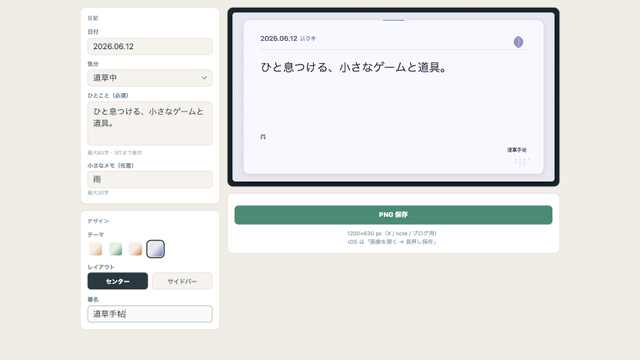Choose the selected lavender theme swatch
Image resolution: width=640 pixels, height=360 pixels.
coord(156,249)
